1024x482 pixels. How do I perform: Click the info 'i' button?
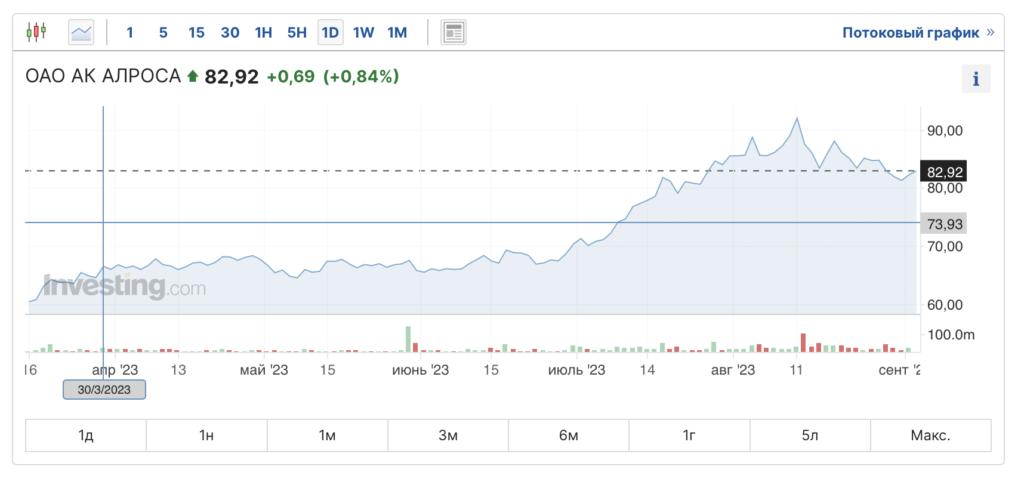976,79
